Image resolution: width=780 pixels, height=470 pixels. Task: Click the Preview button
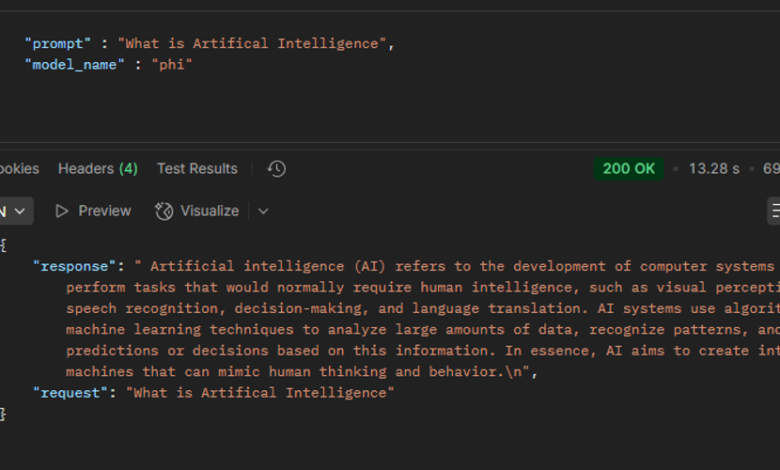click(x=93, y=211)
